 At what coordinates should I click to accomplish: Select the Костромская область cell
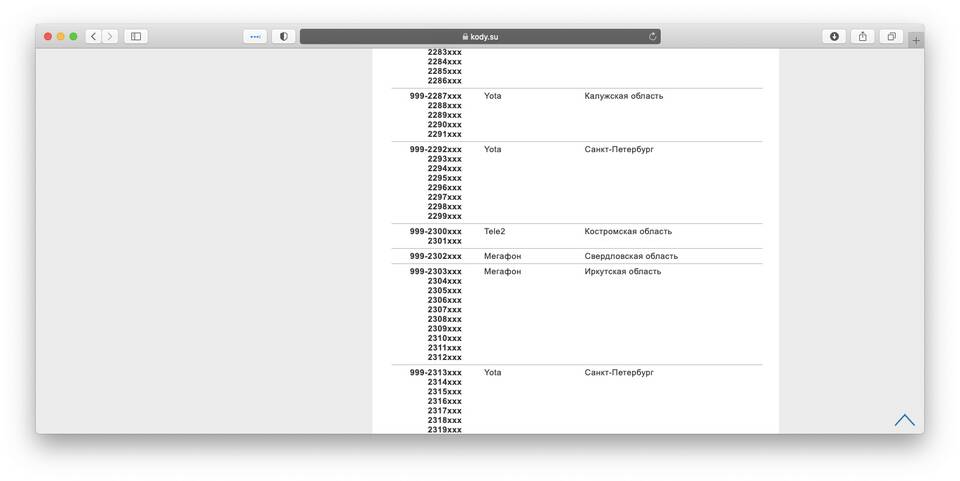tap(628, 232)
